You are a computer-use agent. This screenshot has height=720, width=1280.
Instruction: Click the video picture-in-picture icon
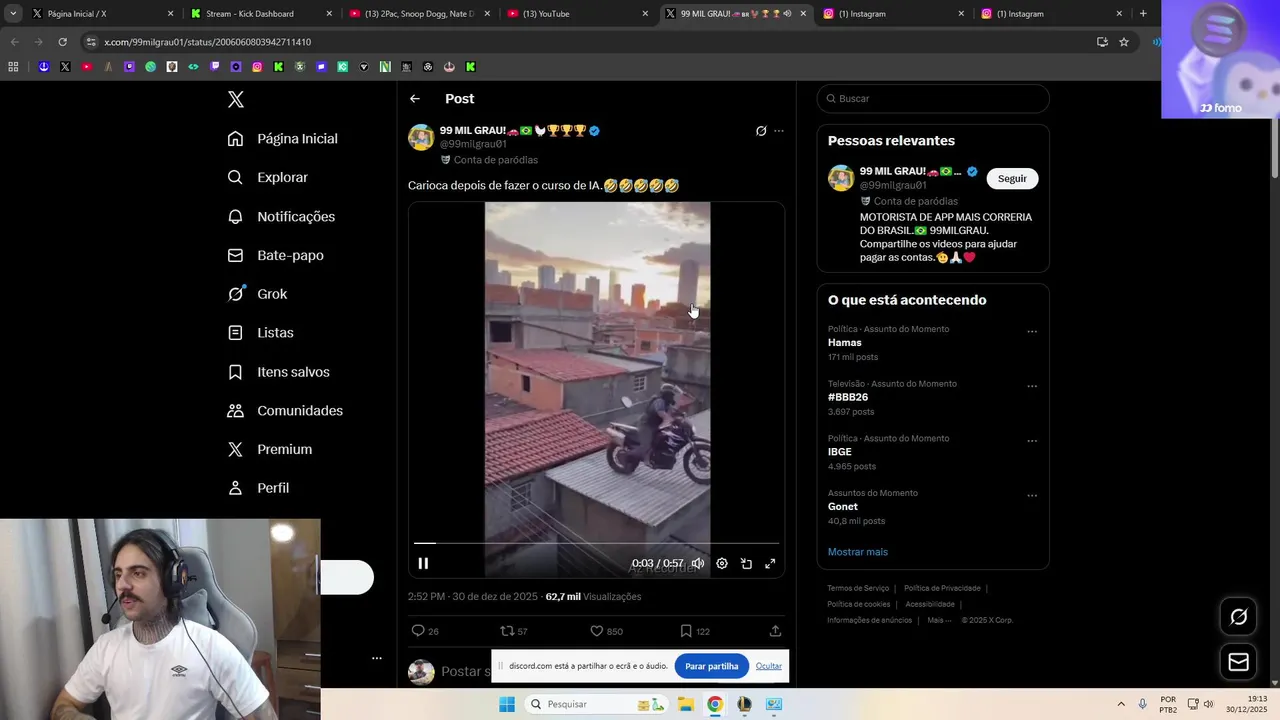(746, 563)
